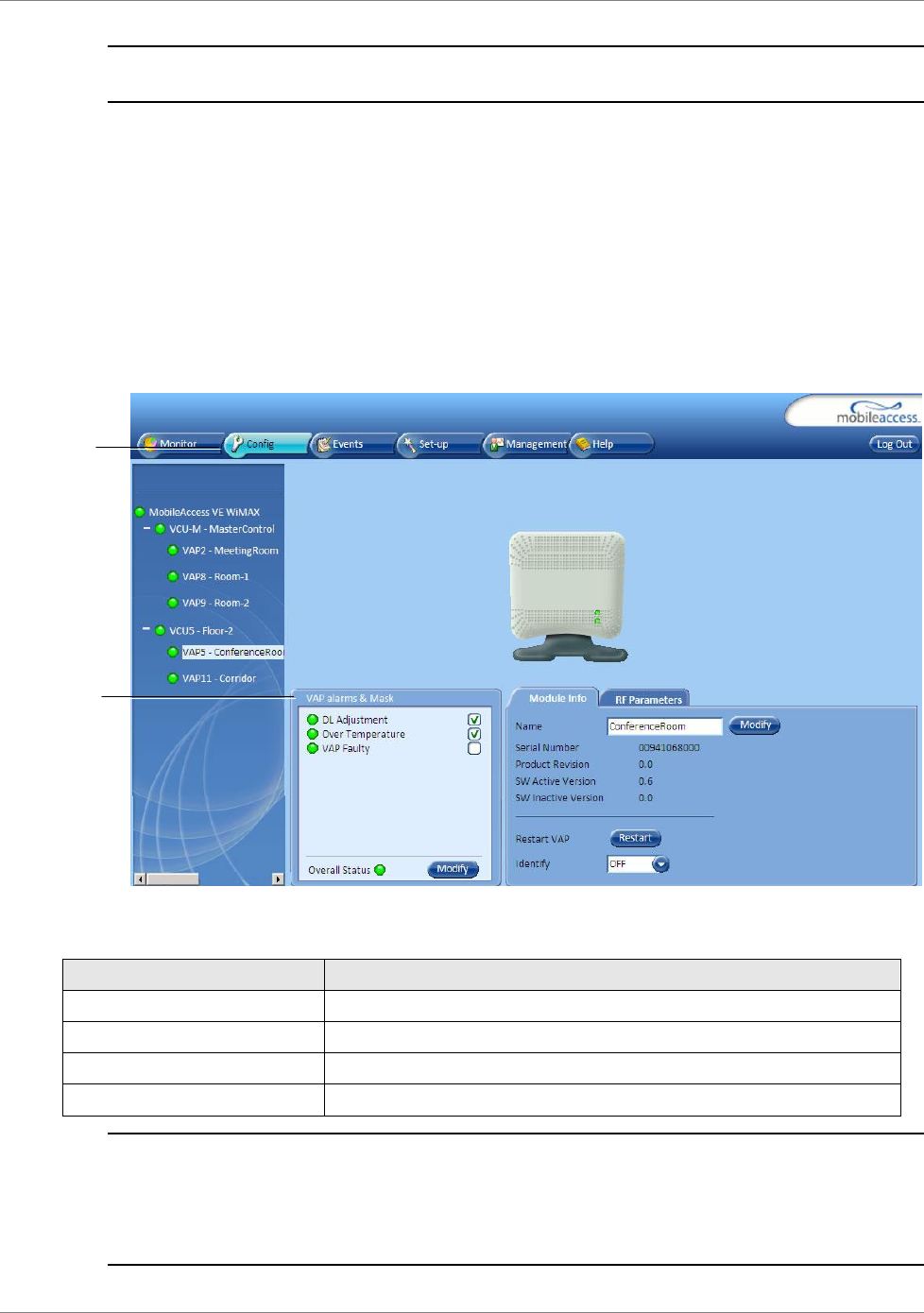This screenshot has width=924, height=1313.
Task: Click the Set-up tab icon
Action: click(410, 444)
